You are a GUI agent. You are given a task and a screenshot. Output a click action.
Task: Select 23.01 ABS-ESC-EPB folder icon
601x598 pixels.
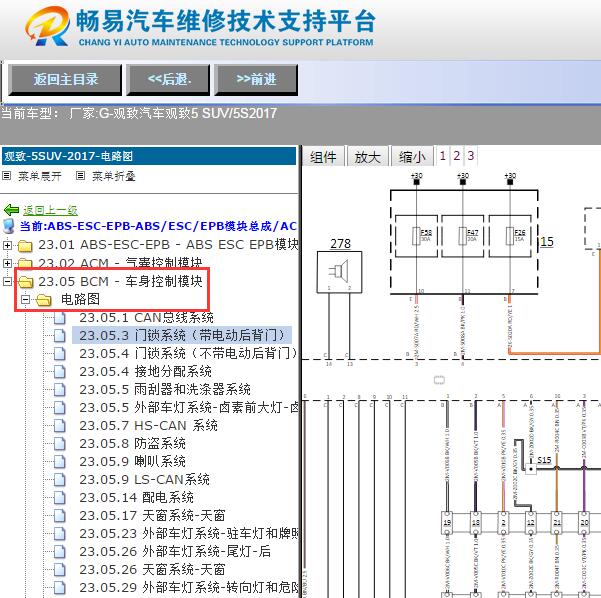[x=25, y=245]
